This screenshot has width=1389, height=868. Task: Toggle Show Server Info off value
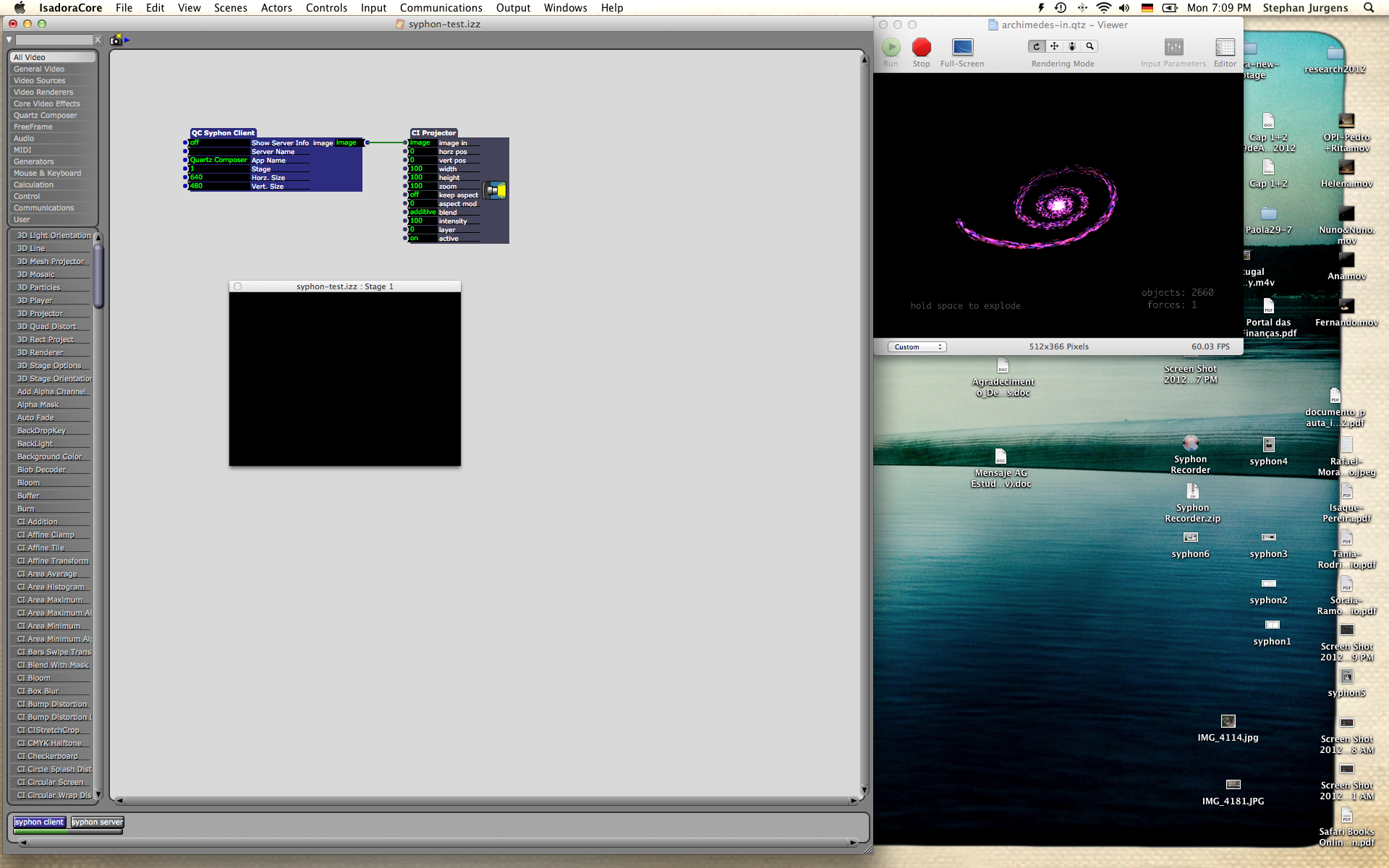[218, 142]
